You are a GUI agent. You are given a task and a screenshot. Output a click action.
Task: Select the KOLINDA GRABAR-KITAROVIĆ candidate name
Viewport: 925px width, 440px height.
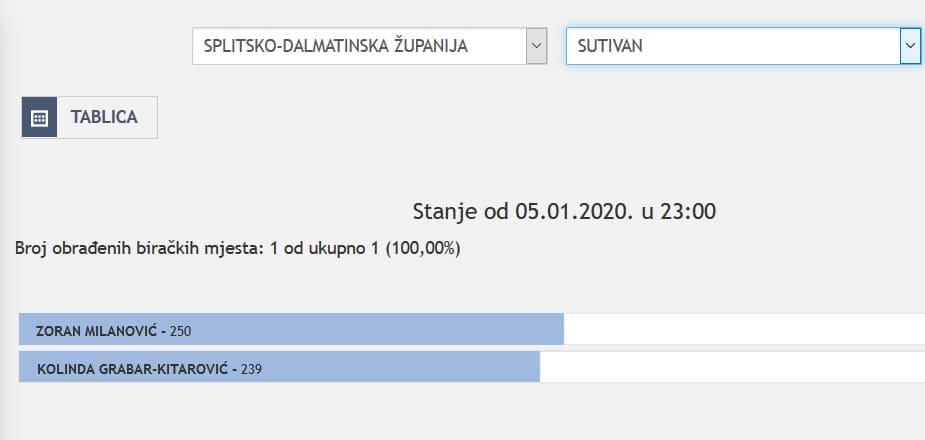[x=134, y=368]
